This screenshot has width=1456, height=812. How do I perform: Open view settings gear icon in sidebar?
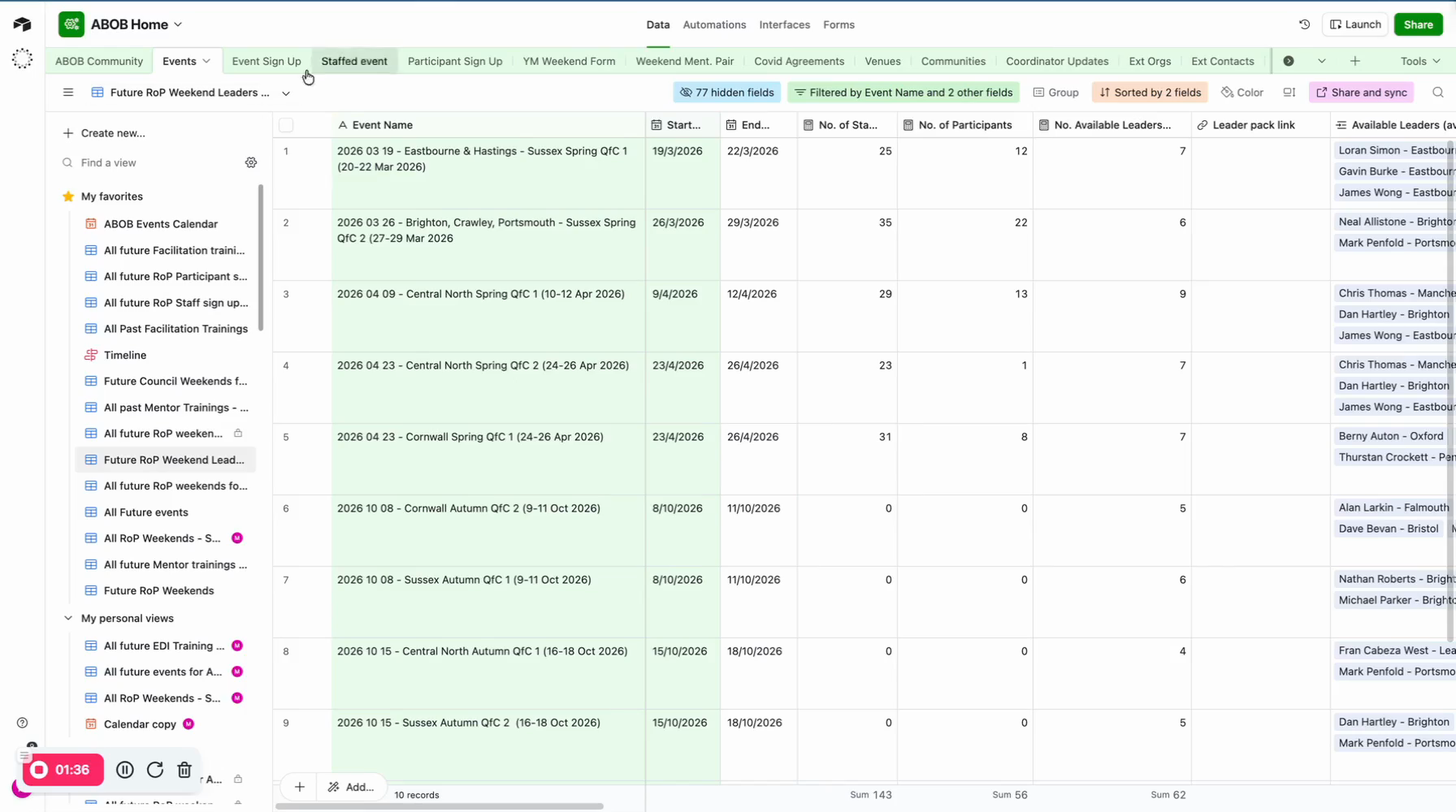click(251, 162)
